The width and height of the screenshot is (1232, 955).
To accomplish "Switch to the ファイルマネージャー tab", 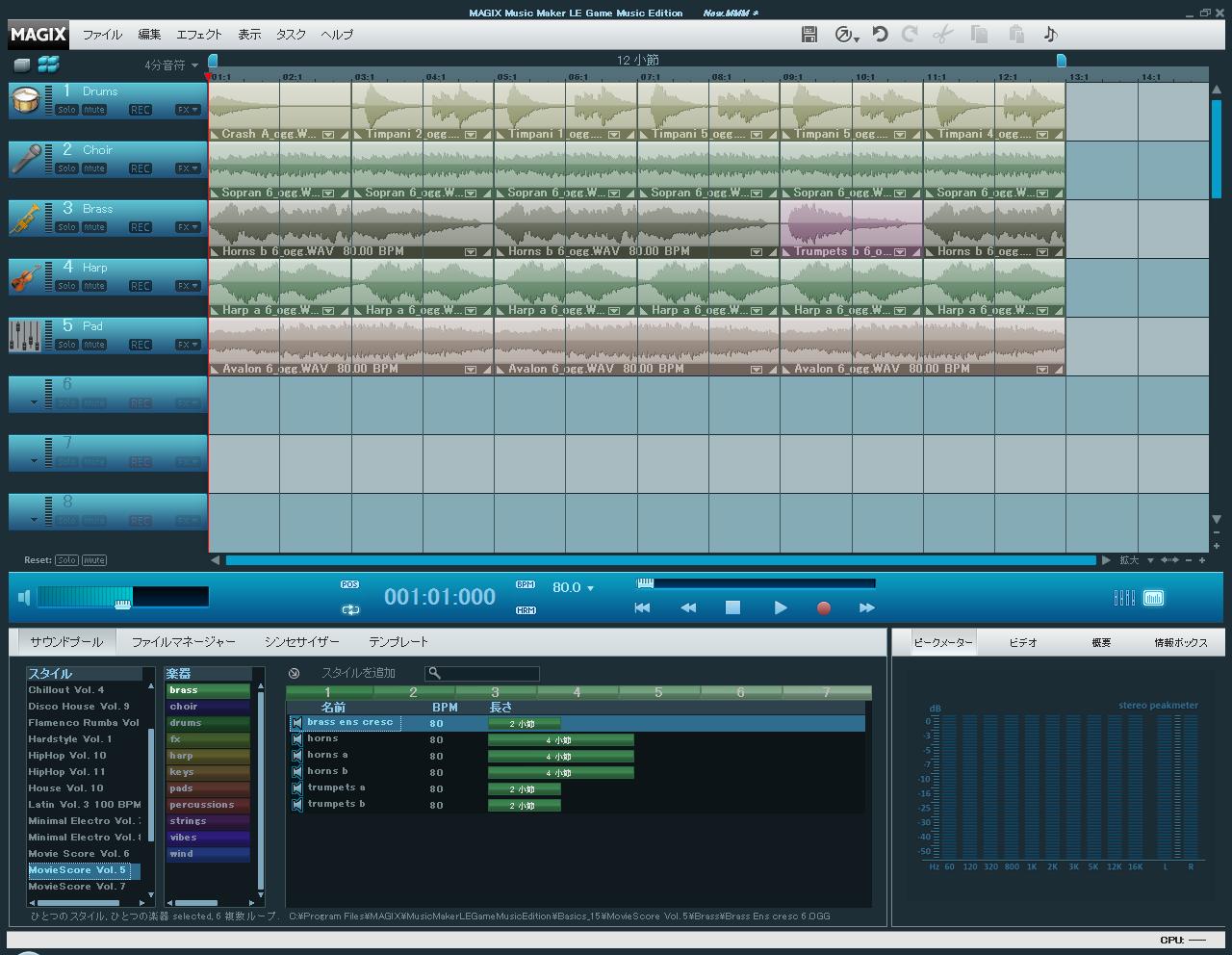I will pyautogui.click(x=184, y=642).
